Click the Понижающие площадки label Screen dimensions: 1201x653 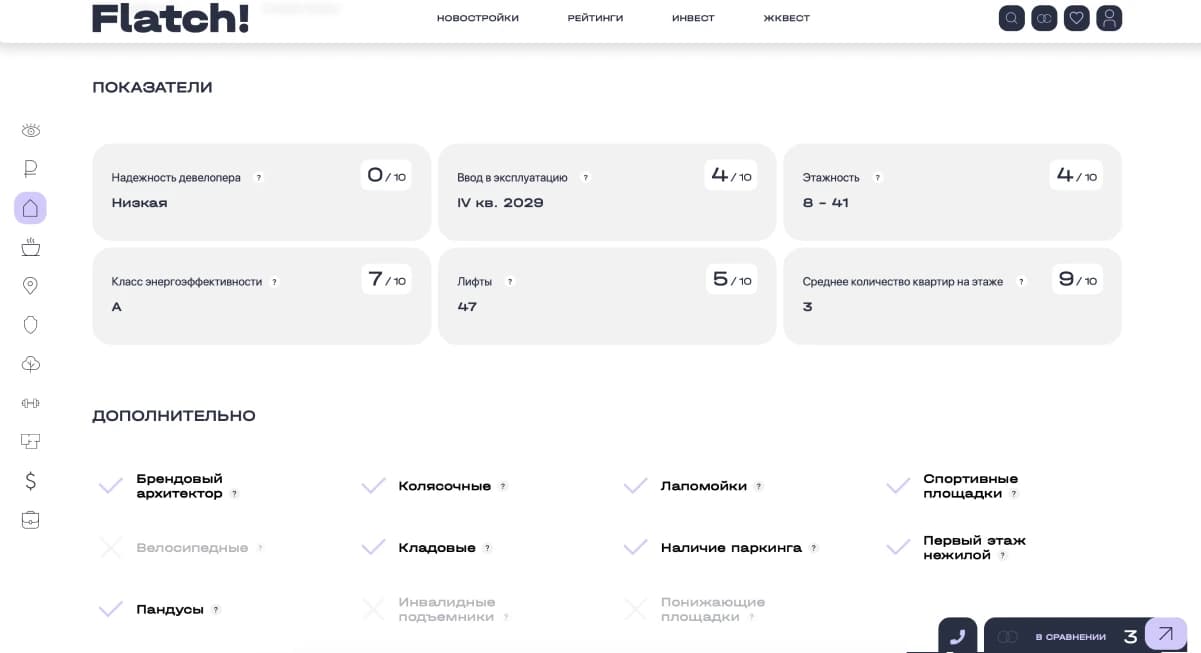pos(713,610)
